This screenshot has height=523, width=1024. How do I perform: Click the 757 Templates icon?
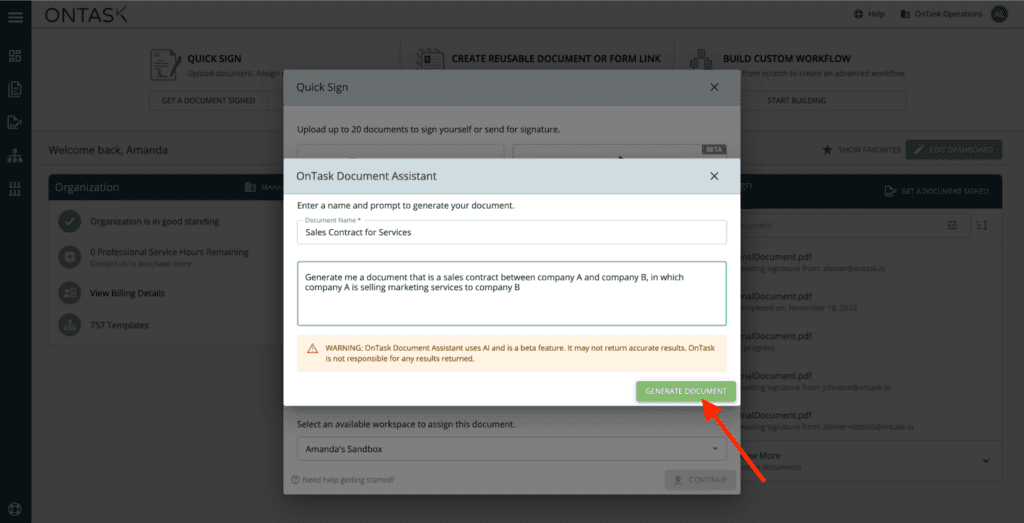pos(69,325)
